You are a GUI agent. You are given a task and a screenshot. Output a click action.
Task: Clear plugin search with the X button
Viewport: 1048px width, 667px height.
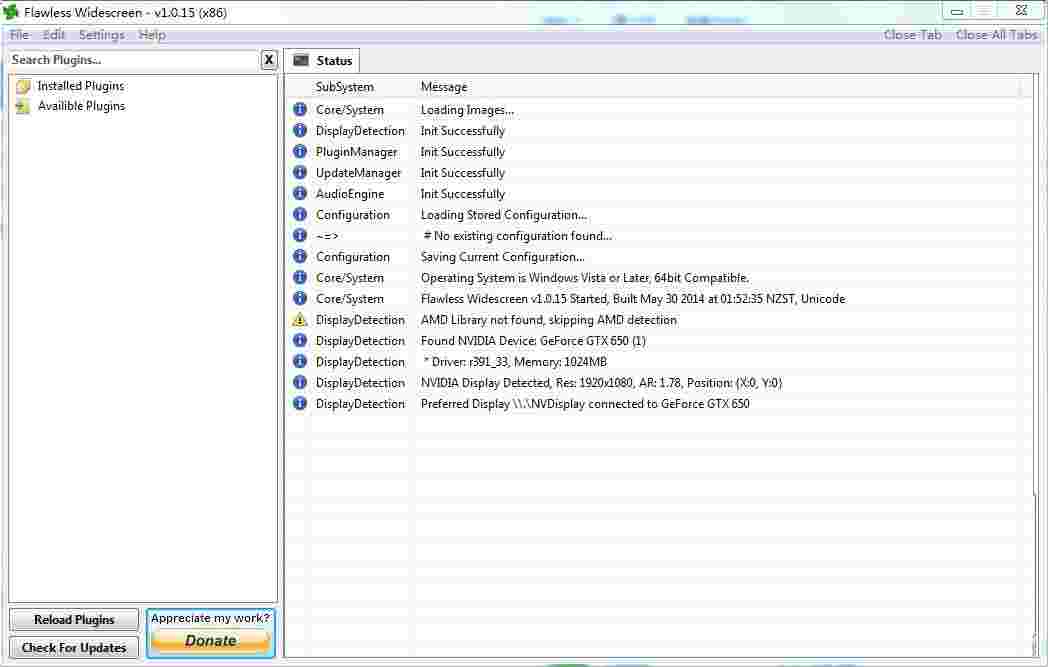pyautogui.click(x=269, y=60)
